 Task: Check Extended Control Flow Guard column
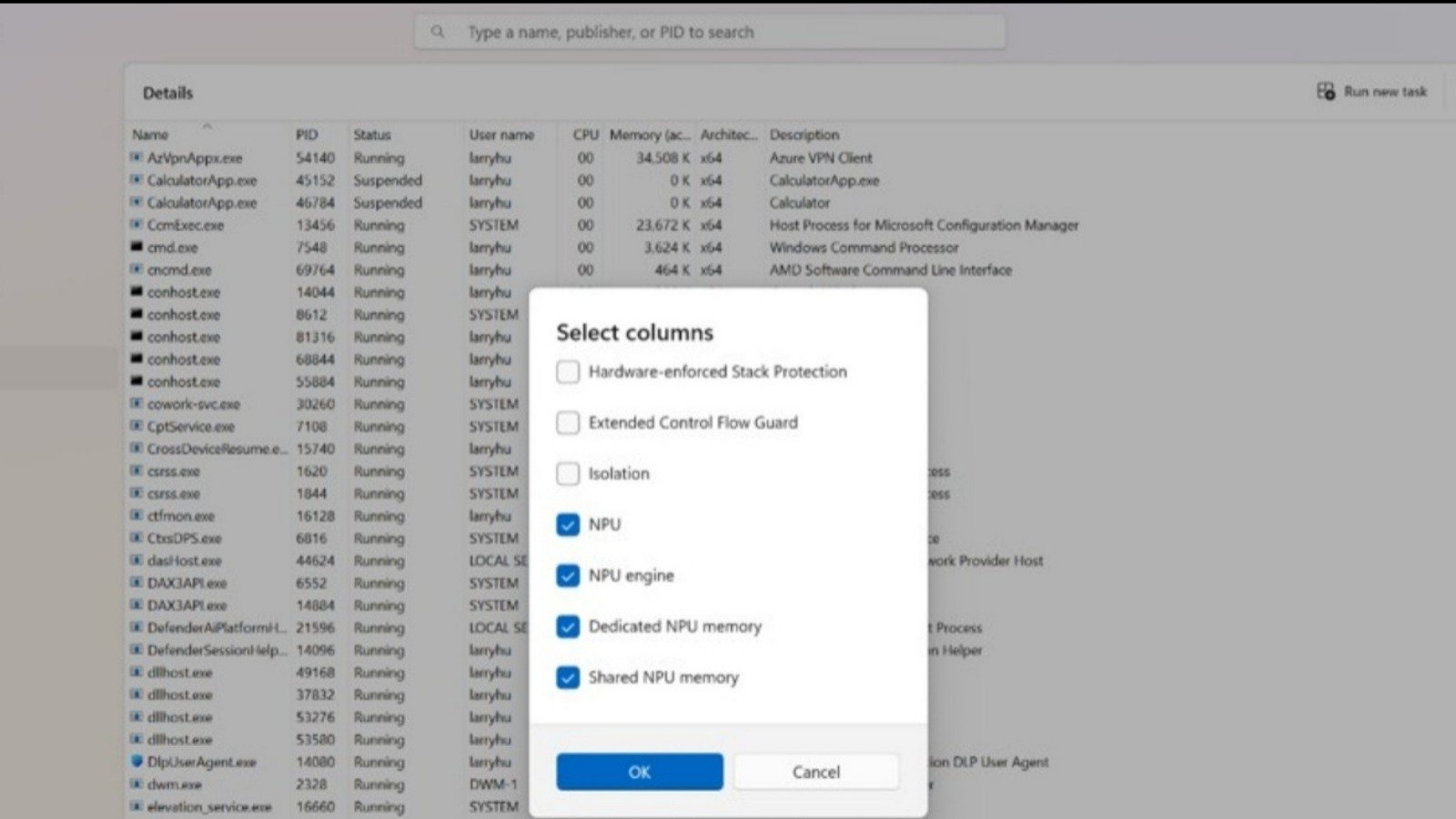568,422
